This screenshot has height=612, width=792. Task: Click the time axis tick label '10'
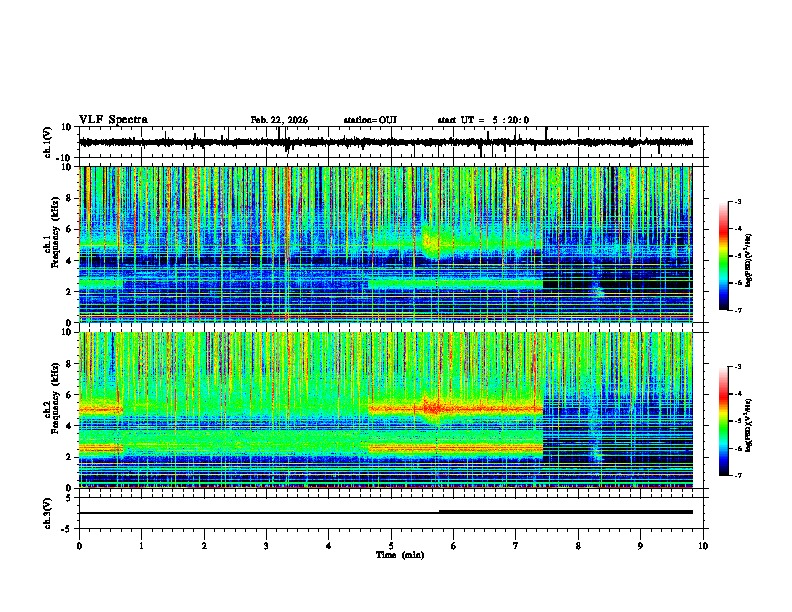[x=703, y=546]
